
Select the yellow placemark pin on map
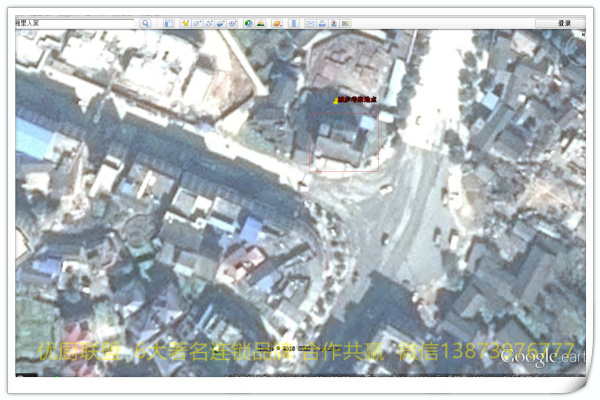coord(336,100)
